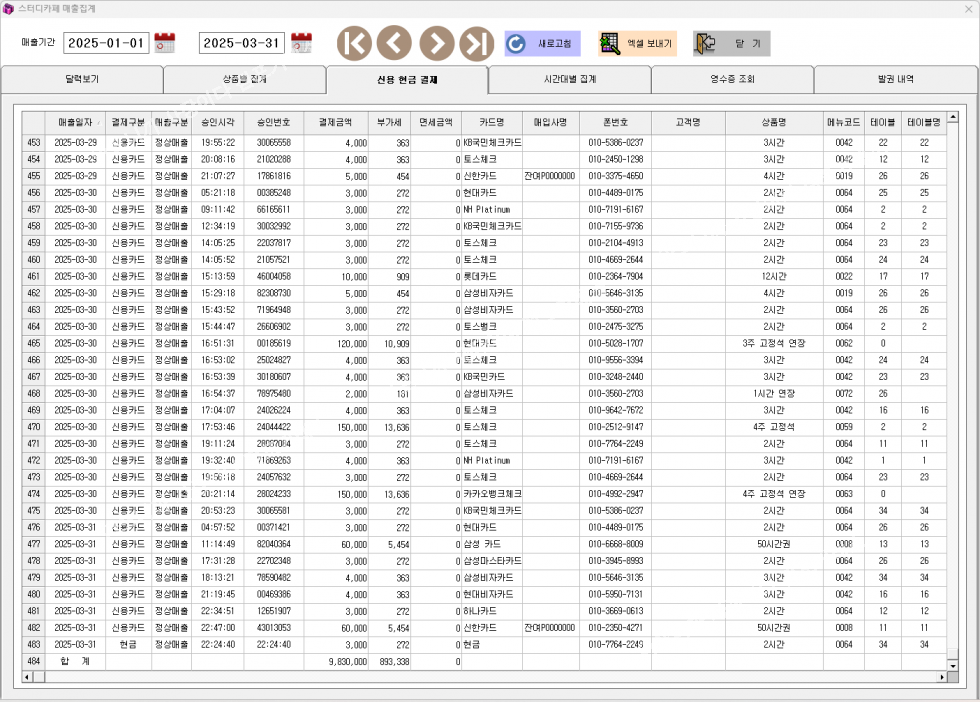
Task: Click the 매입사명 column header
Action: (x=551, y=123)
